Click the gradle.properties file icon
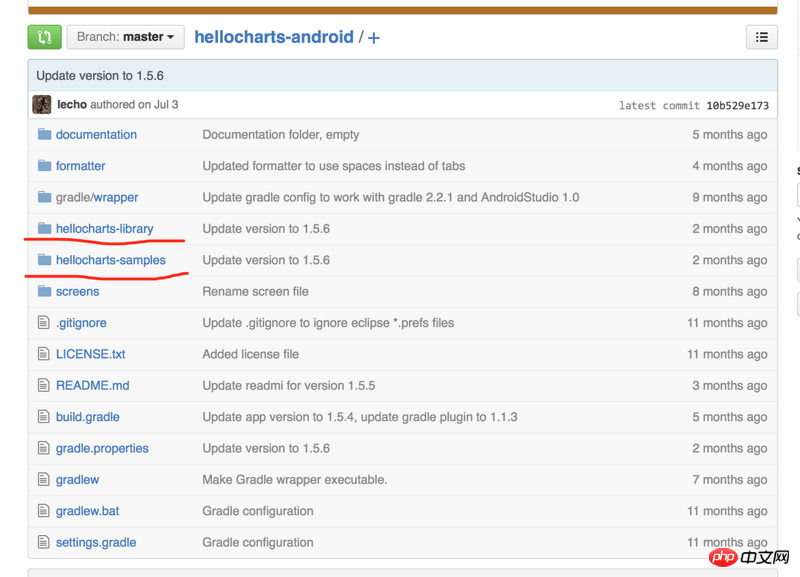This screenshot has height=577, width=800. click(44, 448)
